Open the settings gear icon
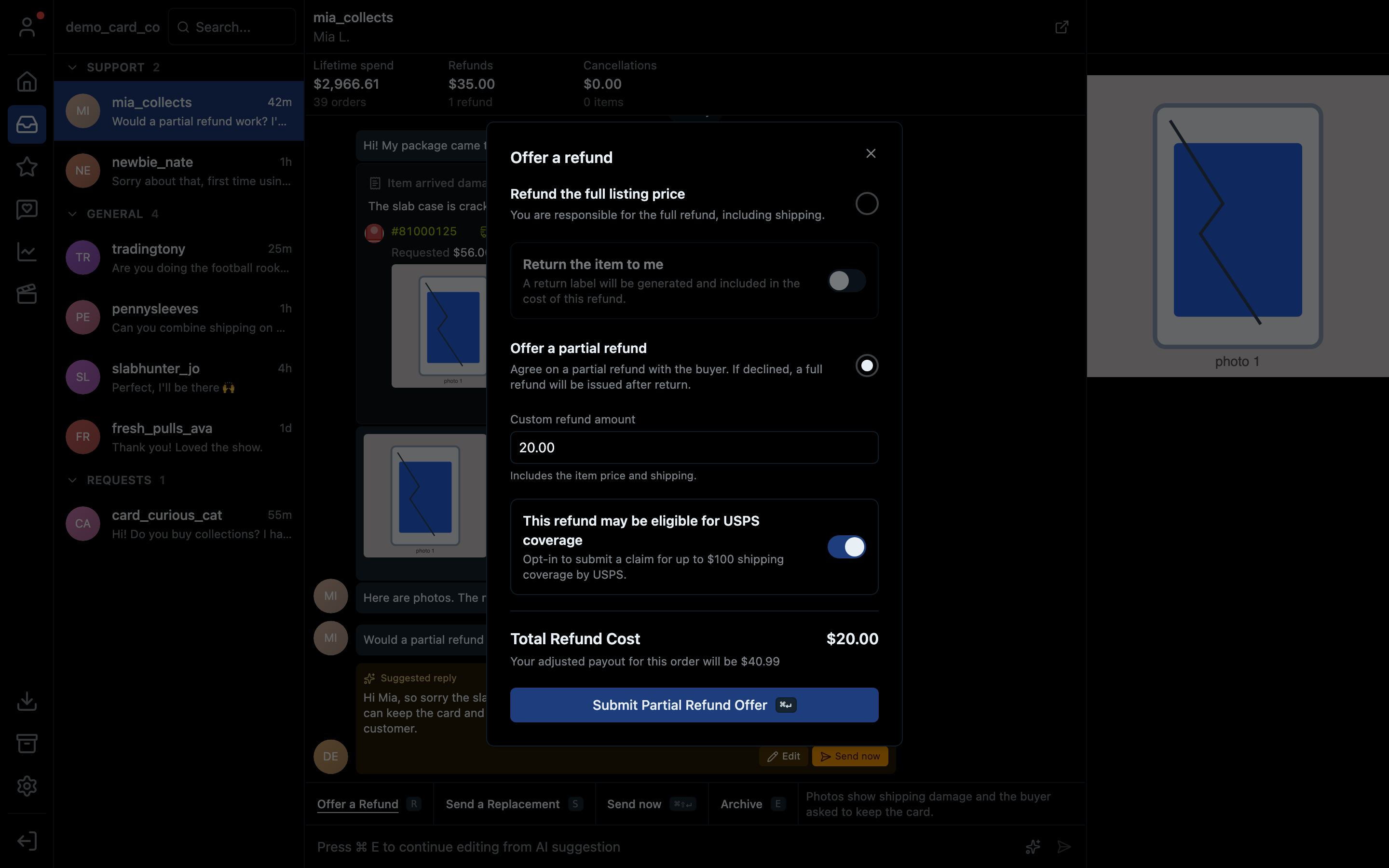The width and height of the screenshot is (1389, 868). pyautogui.click(x=27, y=786)
